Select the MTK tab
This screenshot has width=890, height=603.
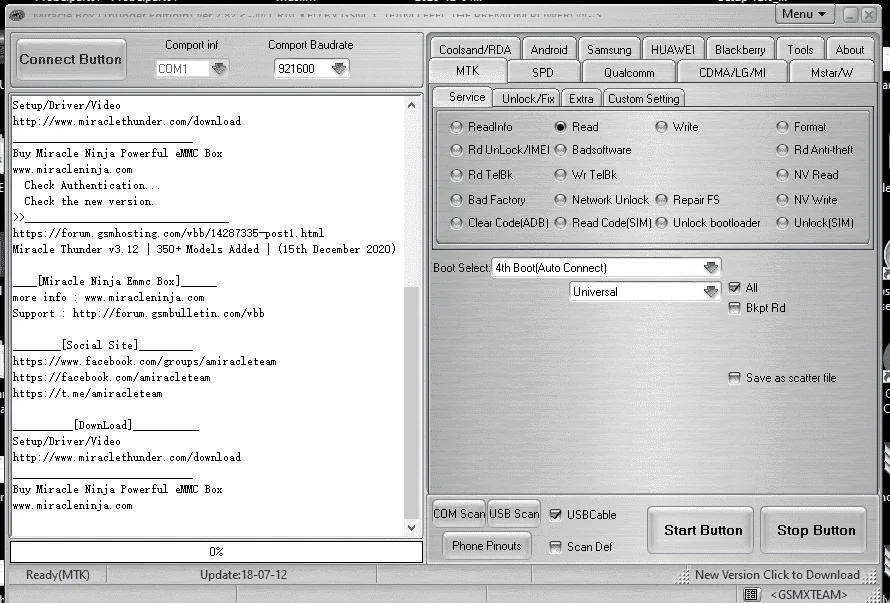click(x=468, y=71)
